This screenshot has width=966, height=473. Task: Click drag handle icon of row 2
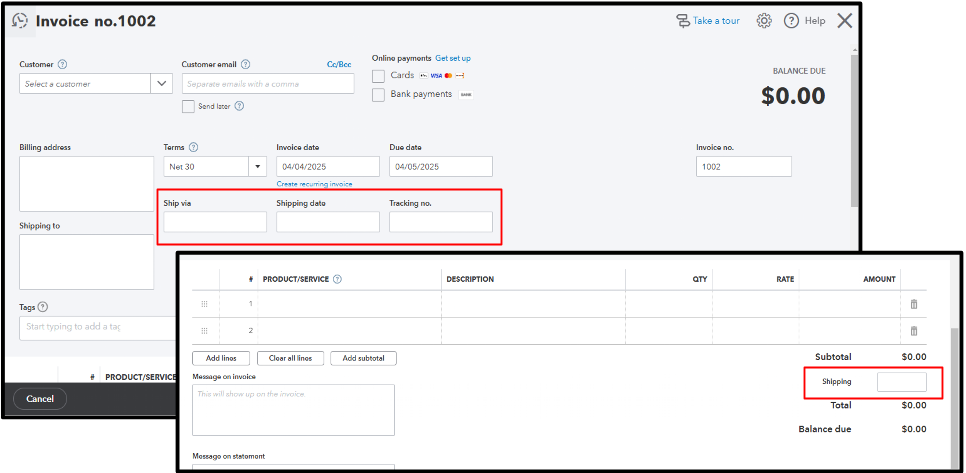(205, 331)
